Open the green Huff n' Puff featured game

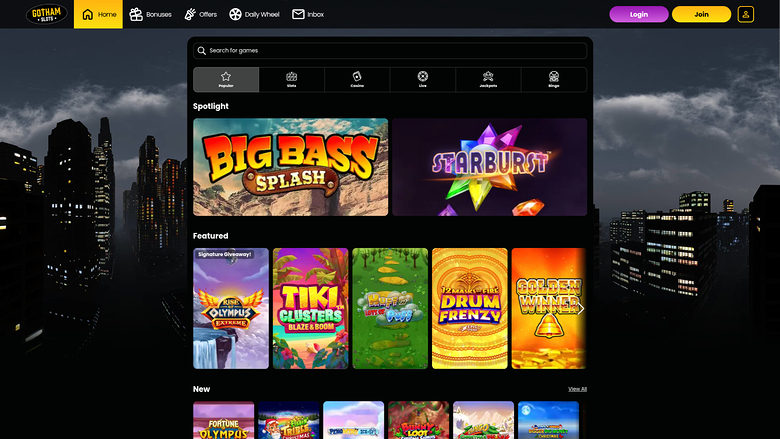390,308
